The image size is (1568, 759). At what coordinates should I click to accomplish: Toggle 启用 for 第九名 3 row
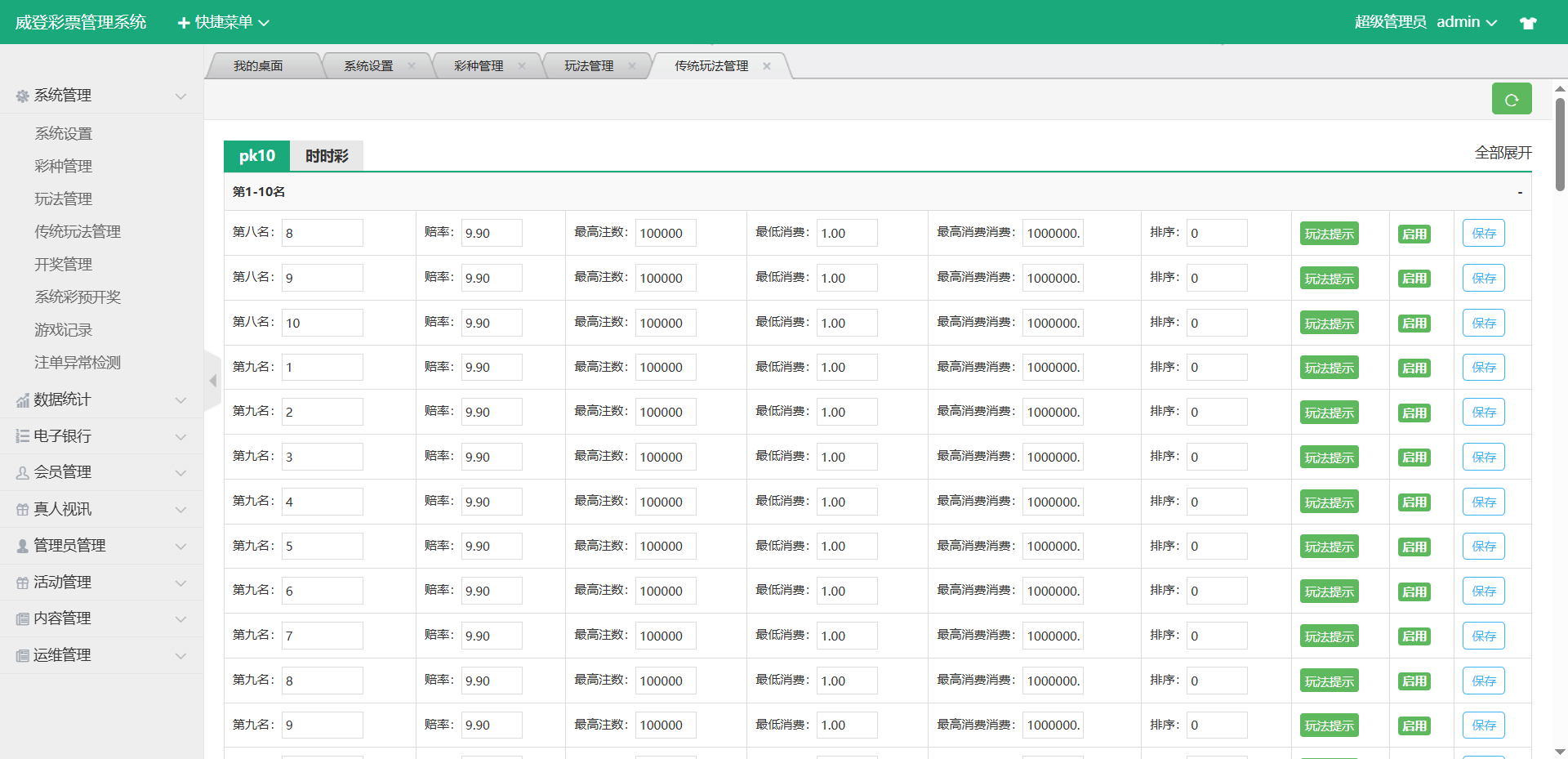[1414, 458]
